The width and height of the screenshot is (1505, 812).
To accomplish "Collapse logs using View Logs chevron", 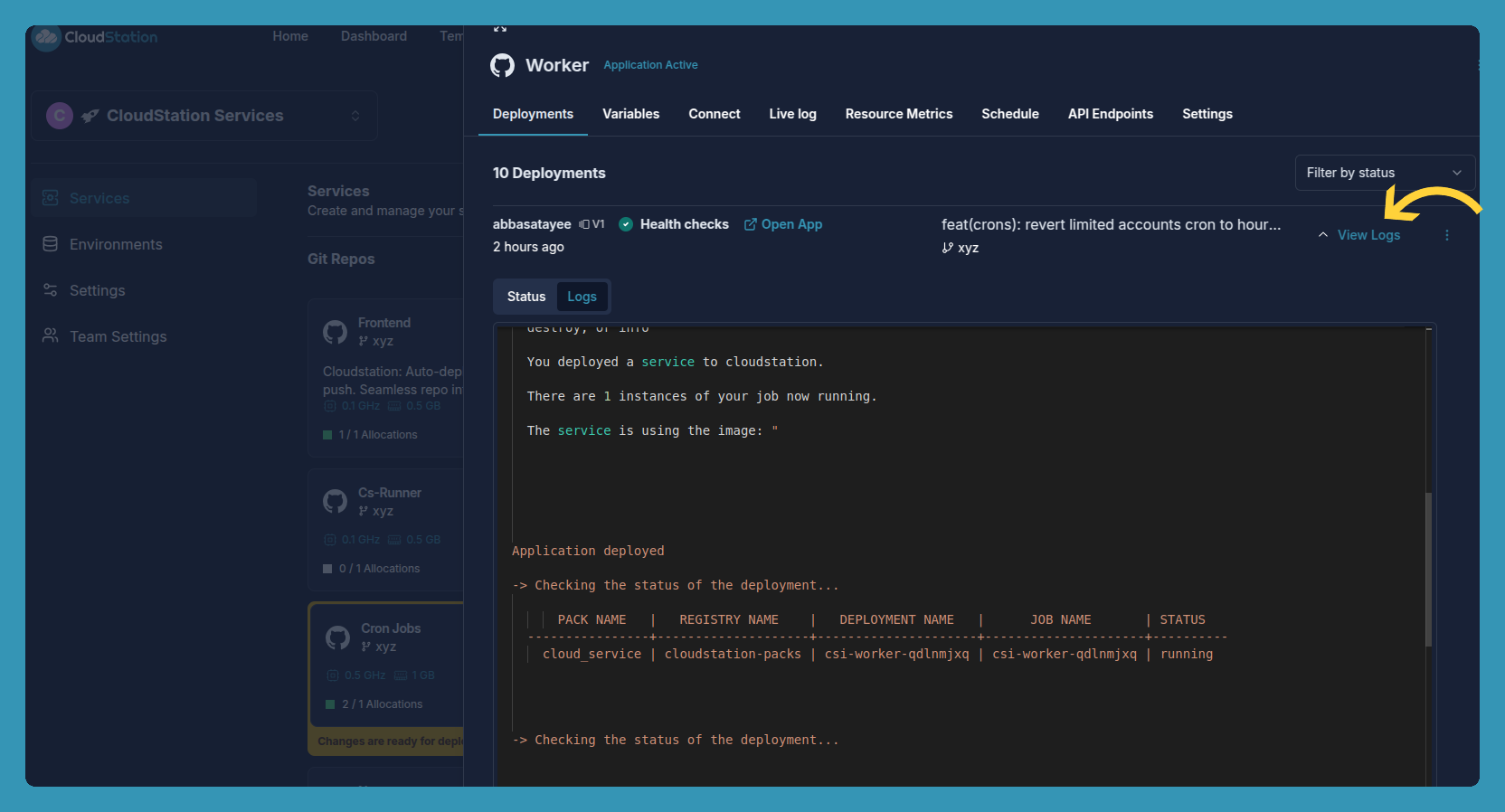I will (1323, 235).
